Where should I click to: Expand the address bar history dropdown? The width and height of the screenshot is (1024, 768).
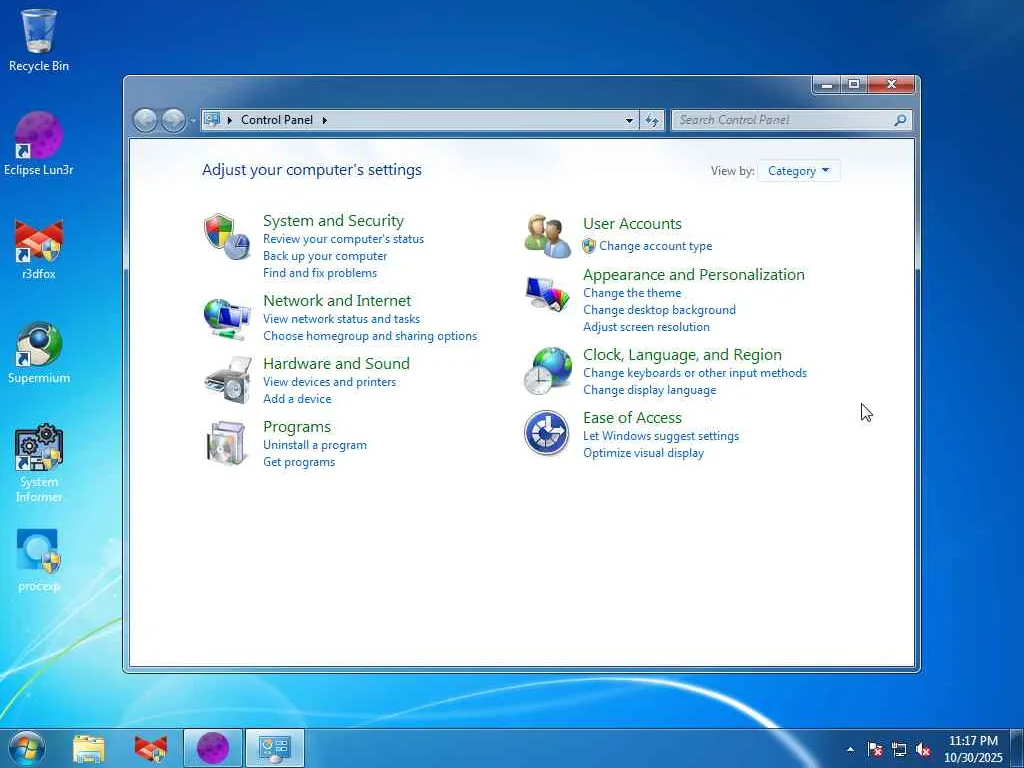[629, 120]
